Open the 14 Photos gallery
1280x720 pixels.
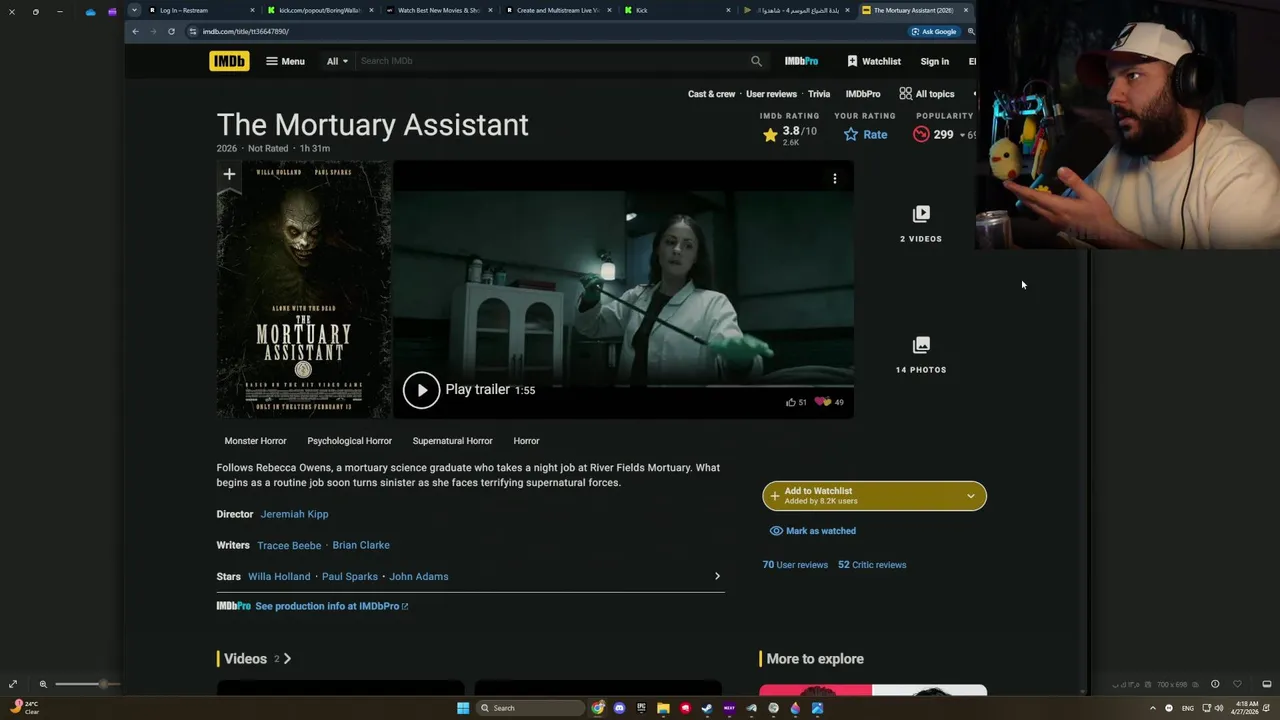[x=921, y=355]
